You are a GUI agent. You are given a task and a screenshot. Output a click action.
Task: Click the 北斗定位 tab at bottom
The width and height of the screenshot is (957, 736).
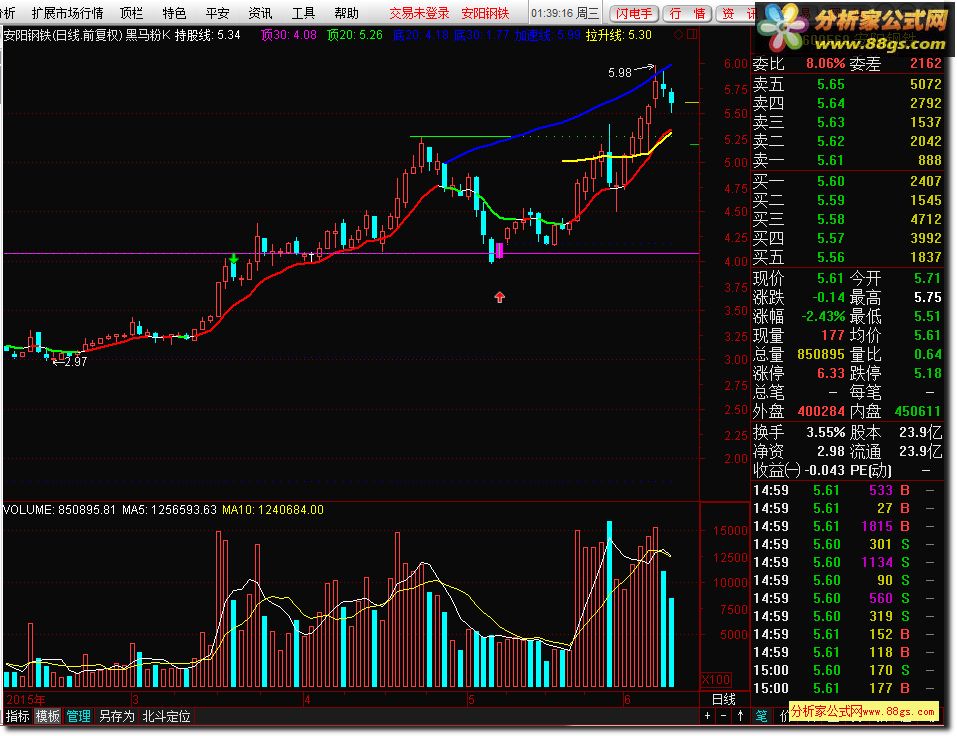pos(167,716)
